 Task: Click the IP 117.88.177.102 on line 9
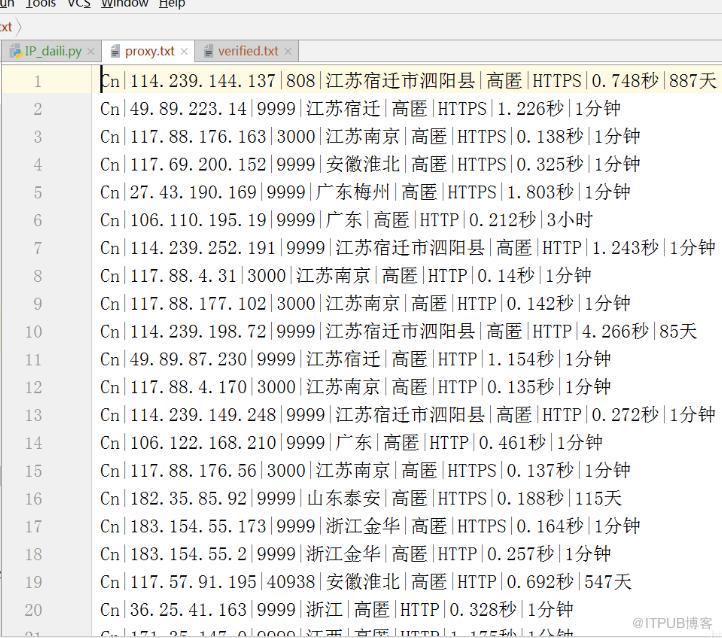point(198,304)
